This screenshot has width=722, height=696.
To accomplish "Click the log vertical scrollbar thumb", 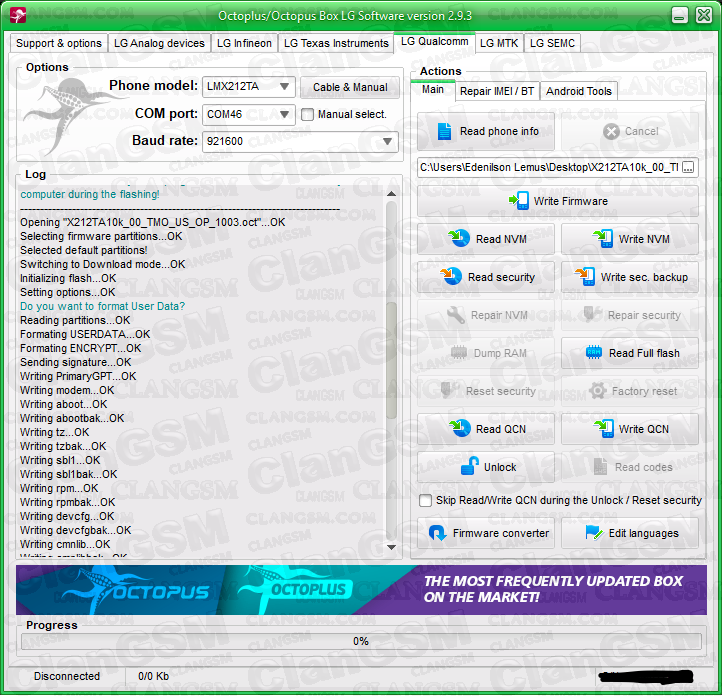I will pos(391,360).
